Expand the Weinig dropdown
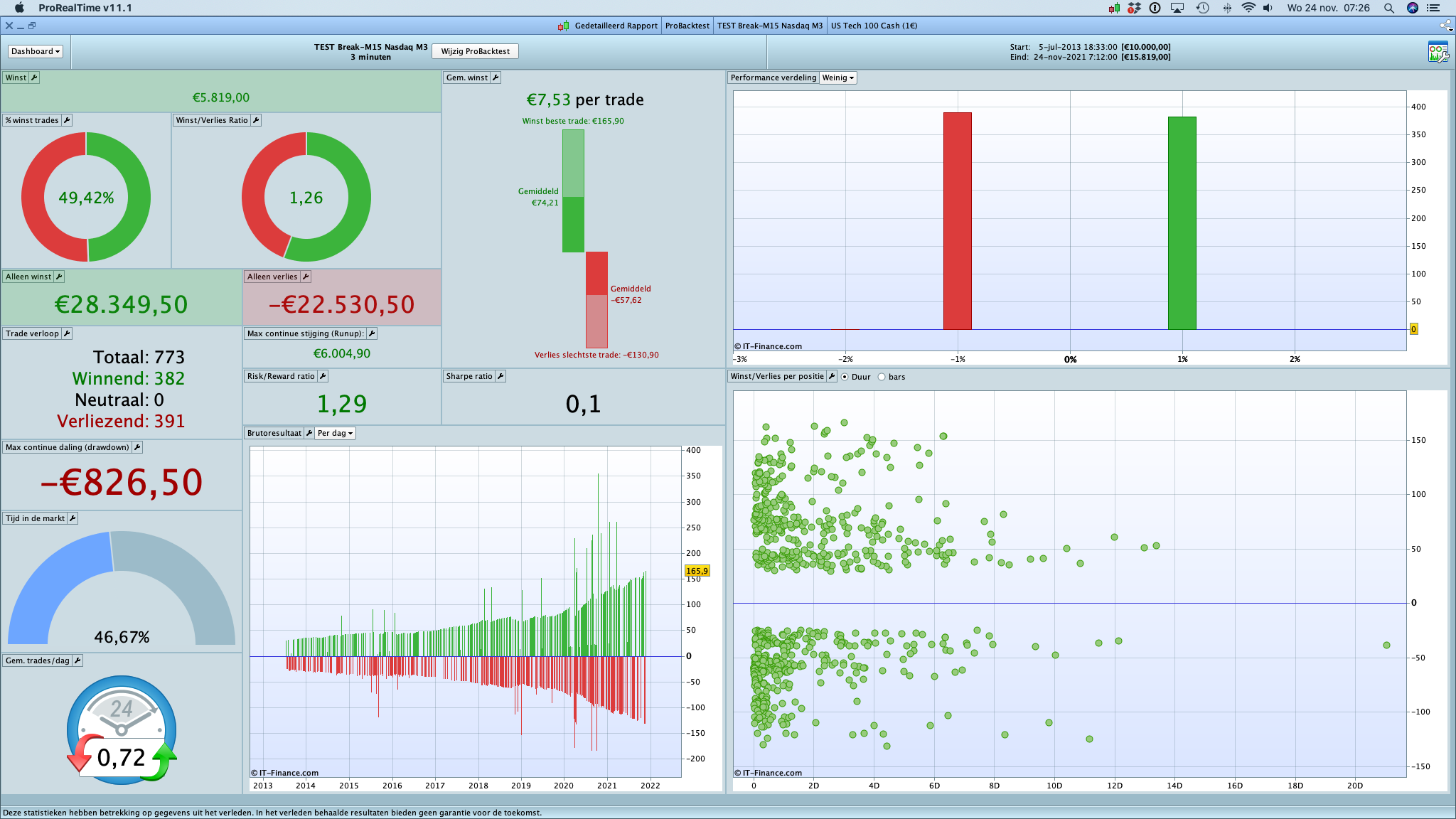Viewport: 1456px width, 819px height. pos(837,77)
